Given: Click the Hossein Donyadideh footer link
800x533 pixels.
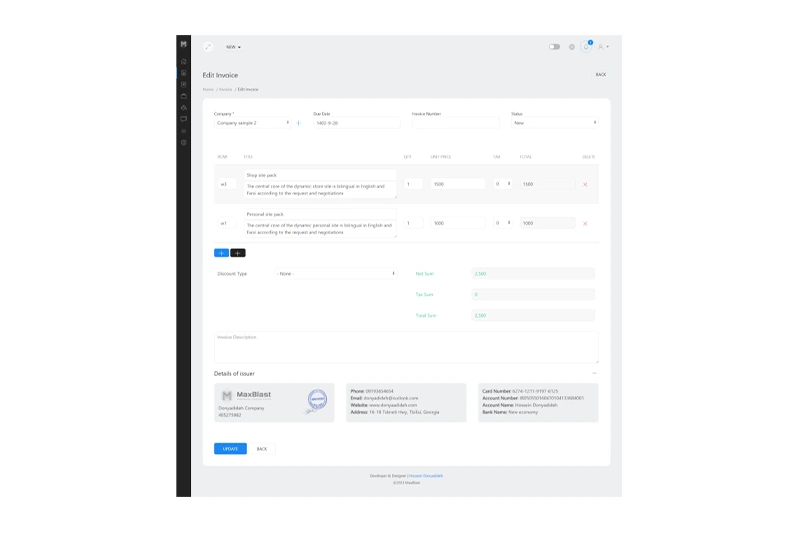Looking at the screenshot, I should 424,476.
